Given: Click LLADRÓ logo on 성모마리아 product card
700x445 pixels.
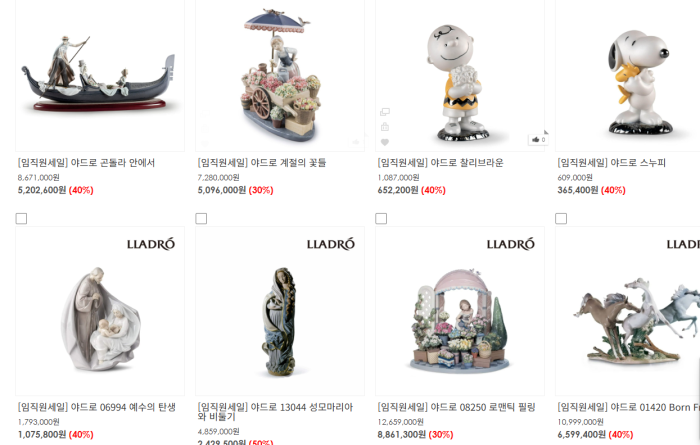Looking at the screenshot, I should [330, 244].
